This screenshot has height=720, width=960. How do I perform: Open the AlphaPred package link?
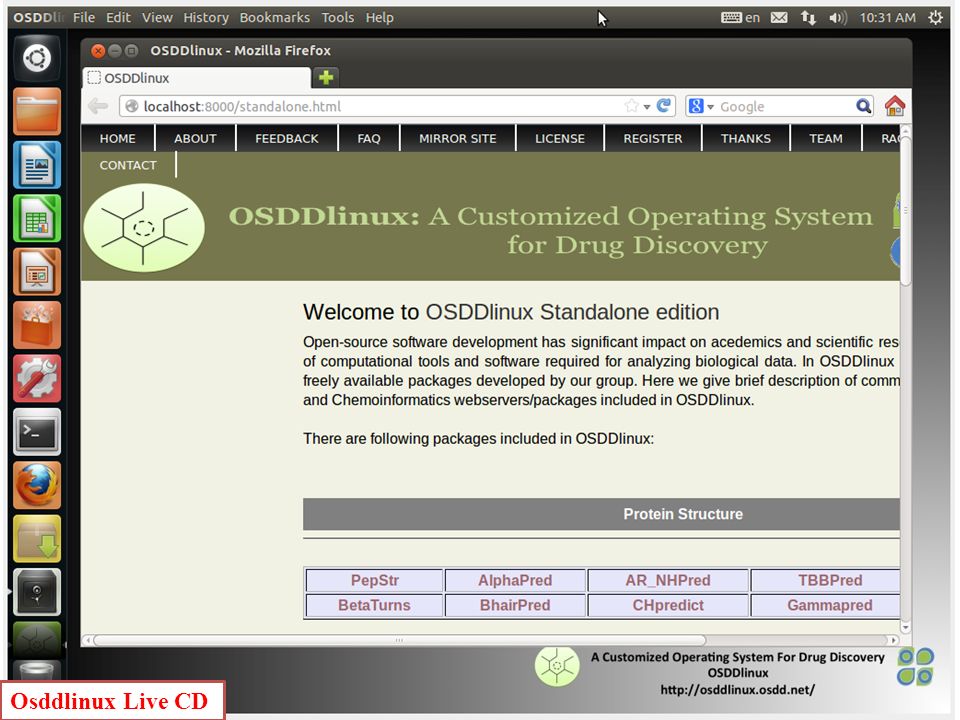click(x=515, y=580)
